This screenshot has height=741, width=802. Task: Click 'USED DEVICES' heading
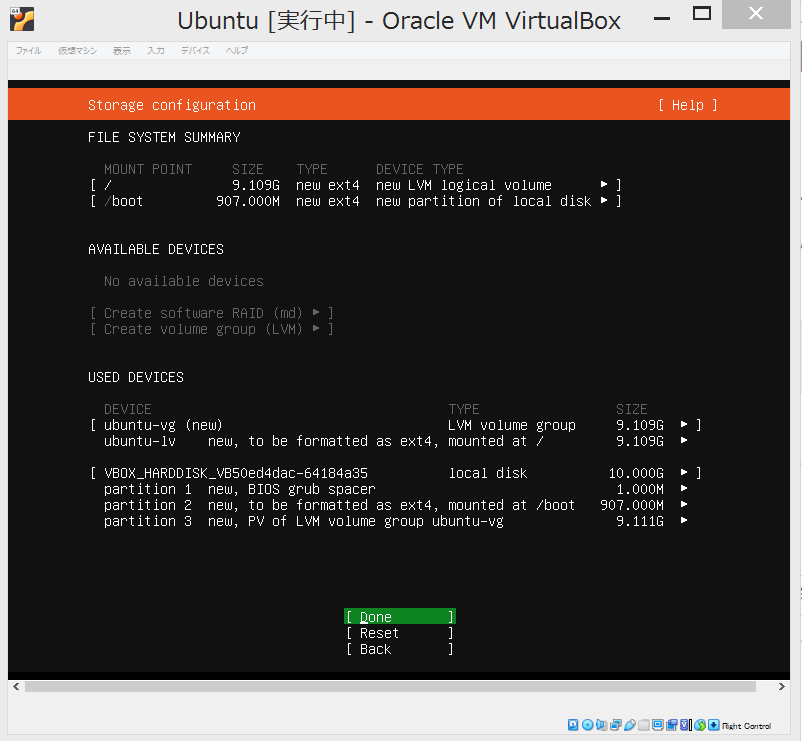coord(136,377)
